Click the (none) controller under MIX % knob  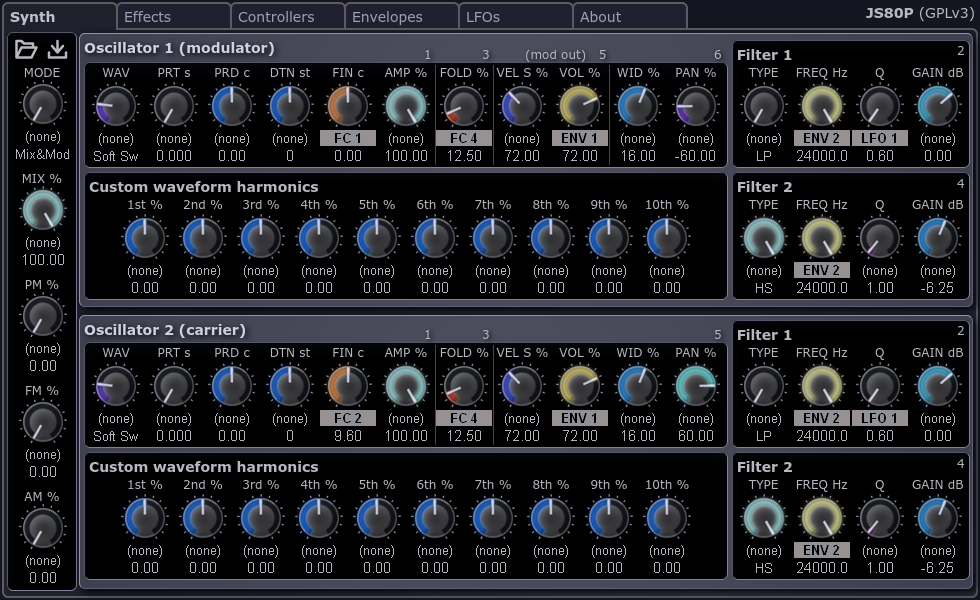pos(42,242)
